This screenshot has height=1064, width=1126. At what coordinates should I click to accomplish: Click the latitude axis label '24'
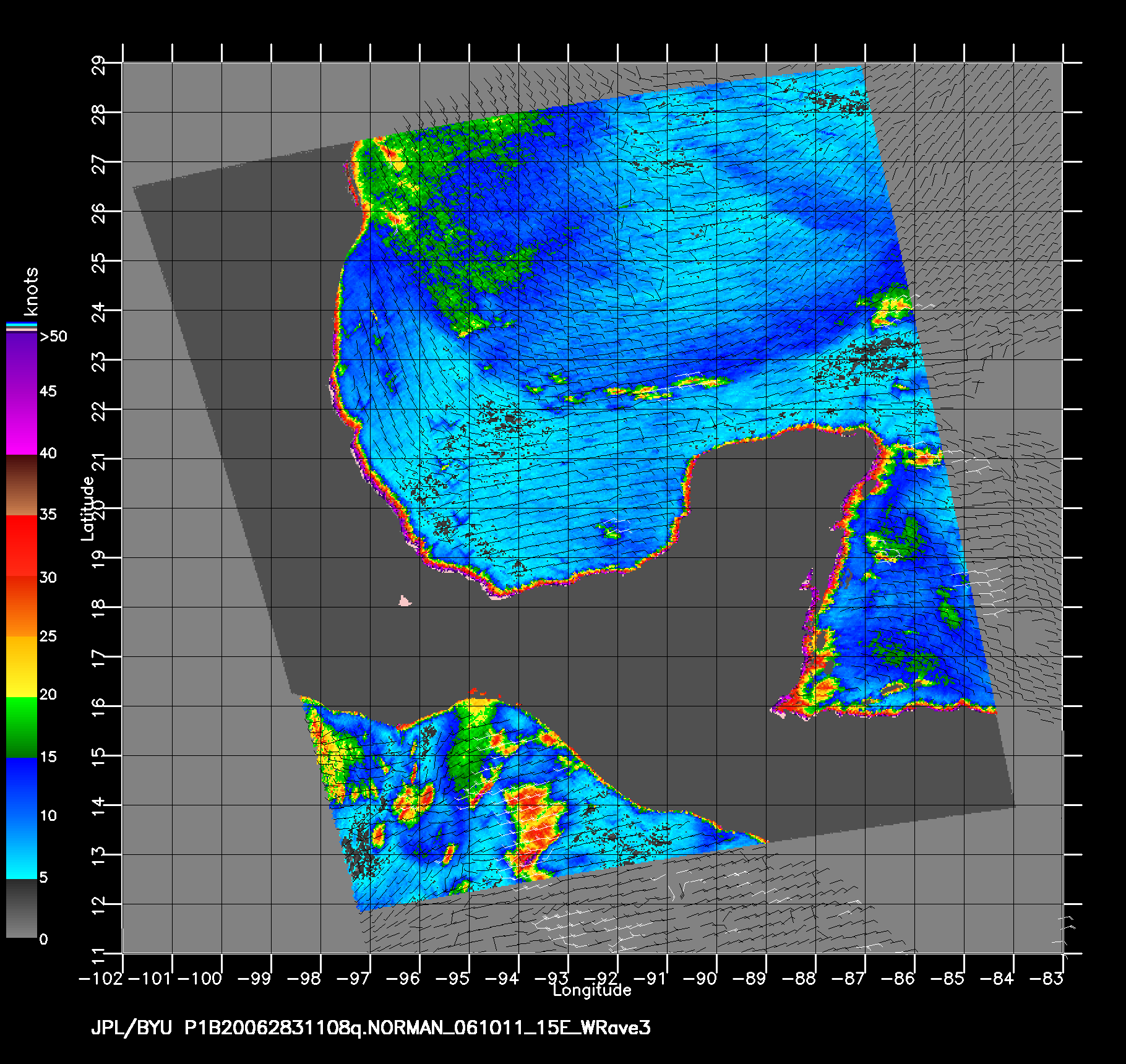[x=100, y=311]
